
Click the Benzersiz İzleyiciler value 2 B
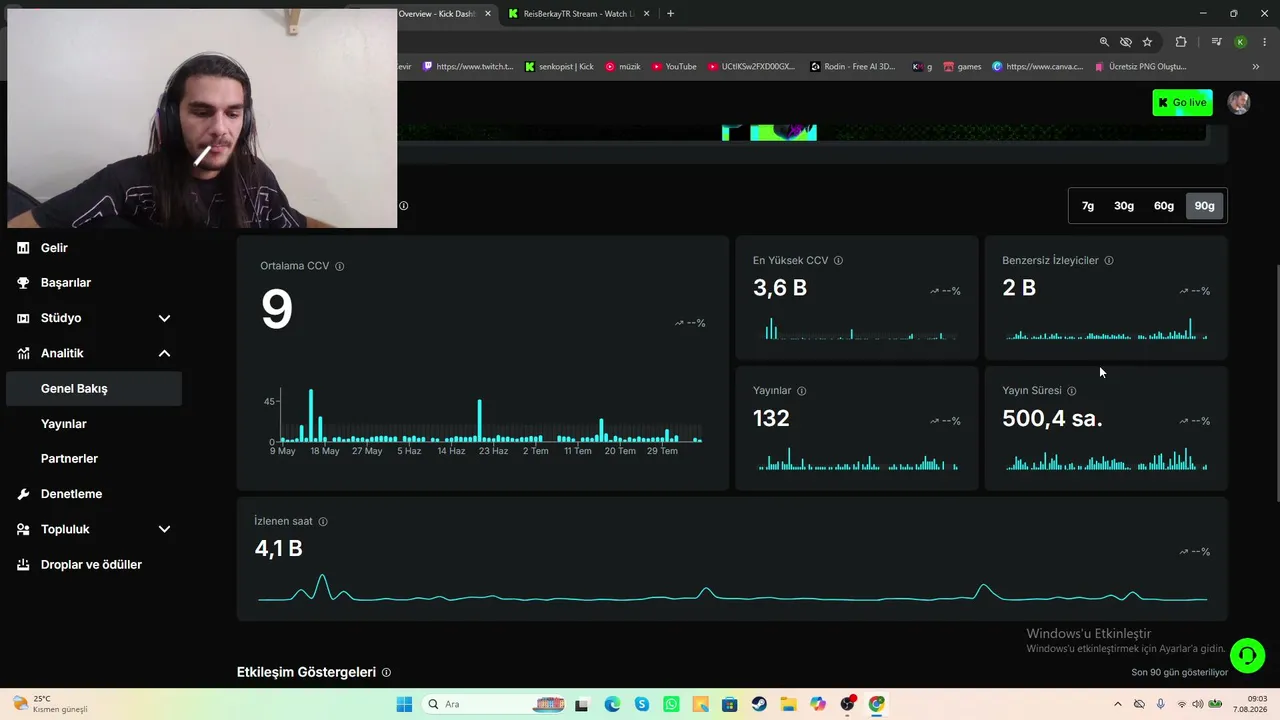pos(1019,288)
